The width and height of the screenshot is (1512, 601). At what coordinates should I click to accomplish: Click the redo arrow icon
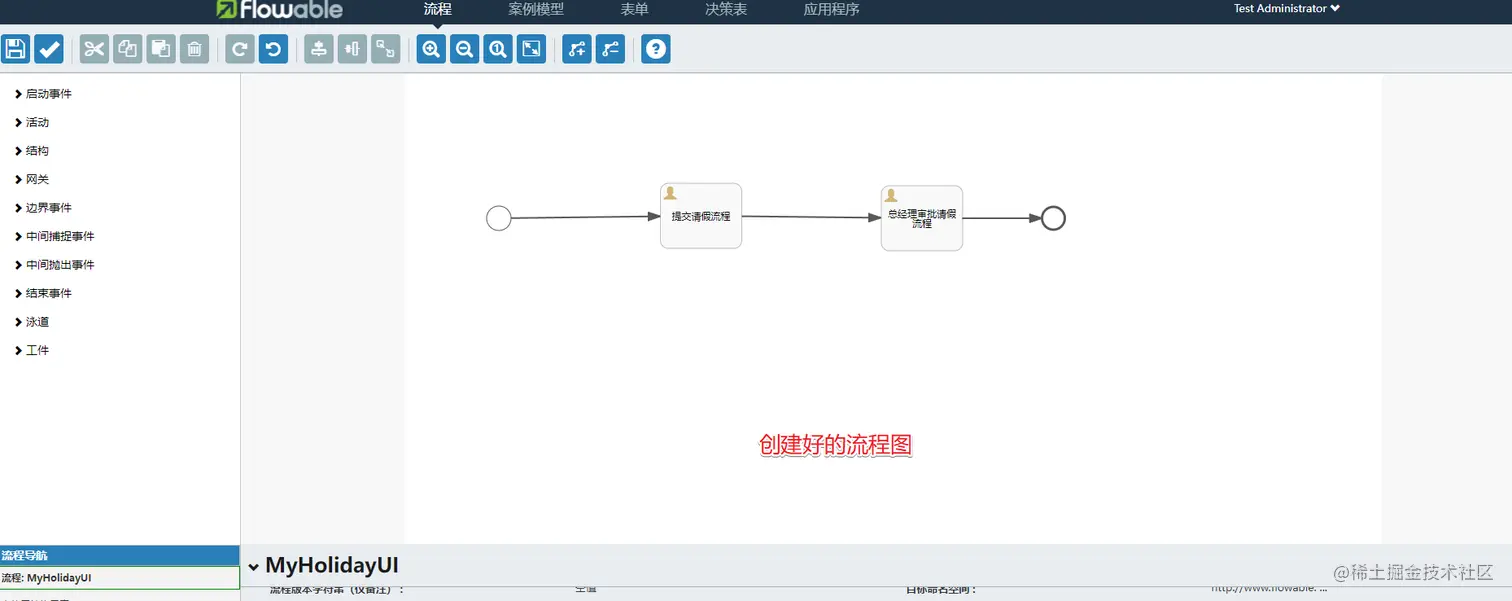(x=240, y=49)
